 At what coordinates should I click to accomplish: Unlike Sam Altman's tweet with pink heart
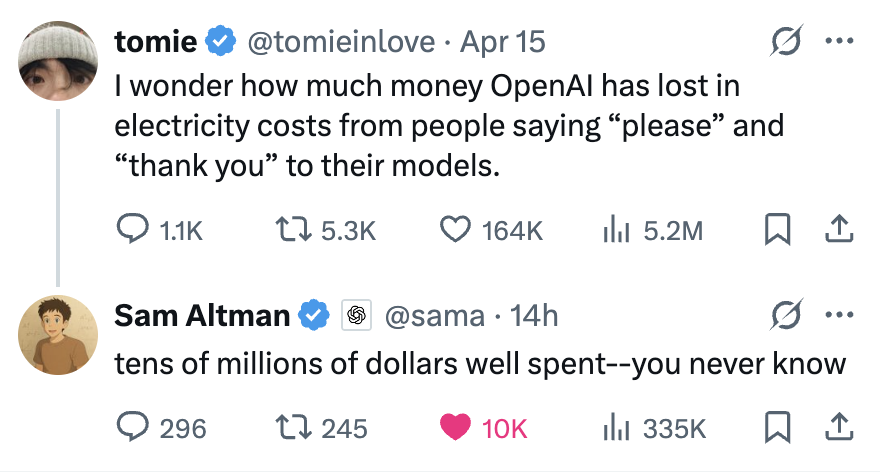[456, 428]
